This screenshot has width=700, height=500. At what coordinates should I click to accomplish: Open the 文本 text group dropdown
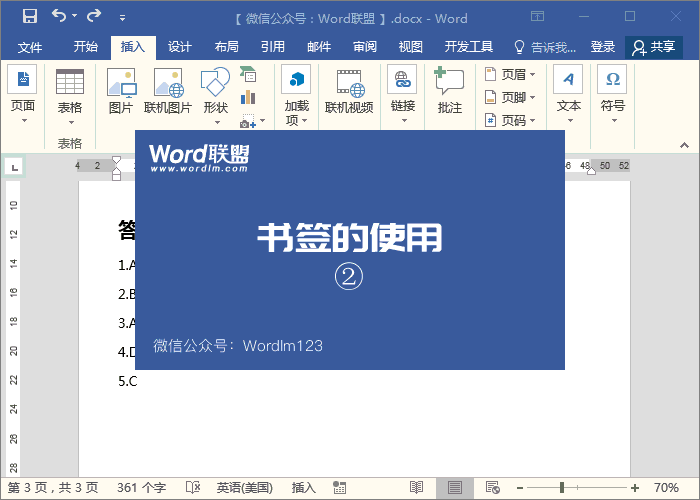click(x=568, y=95)
